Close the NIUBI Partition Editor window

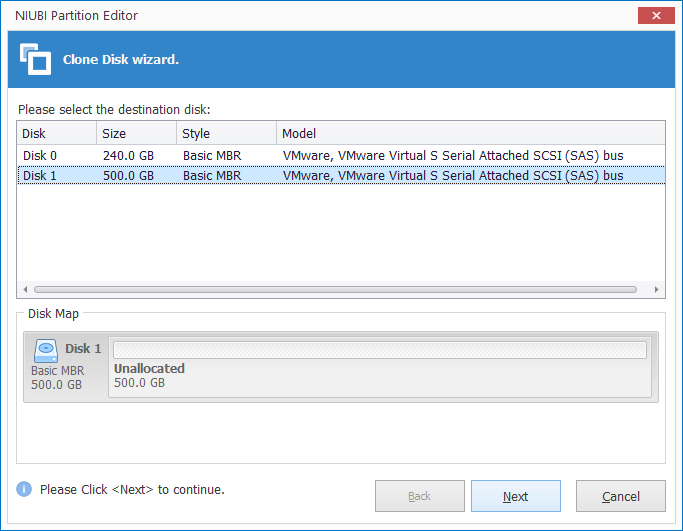coord(655,16)
